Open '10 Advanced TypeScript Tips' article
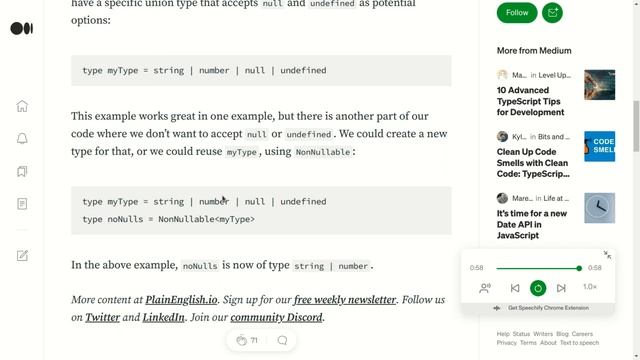640x360 pixels. [531, 101]
